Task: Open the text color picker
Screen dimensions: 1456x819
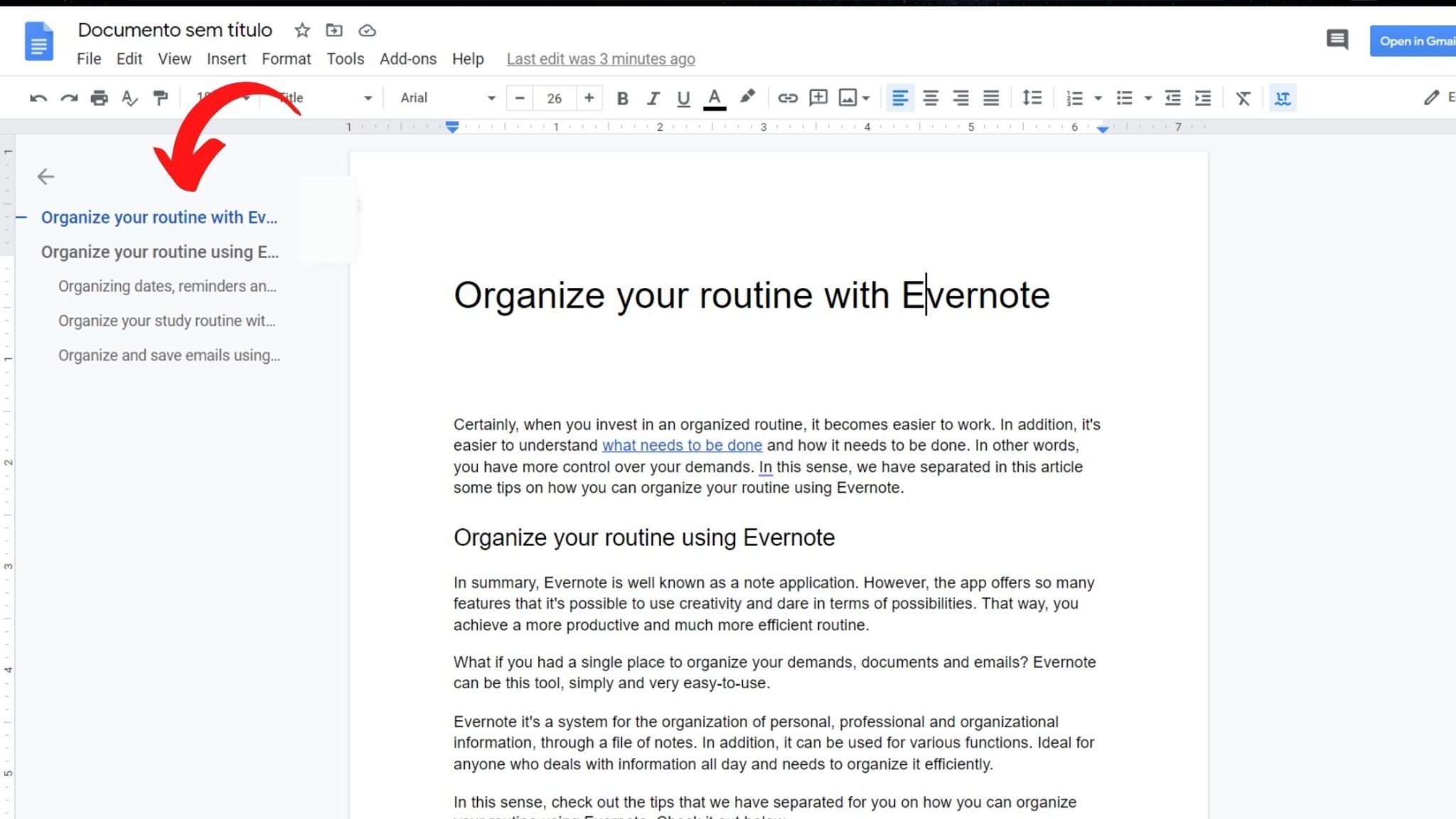Action: click(x=714, y=98)
